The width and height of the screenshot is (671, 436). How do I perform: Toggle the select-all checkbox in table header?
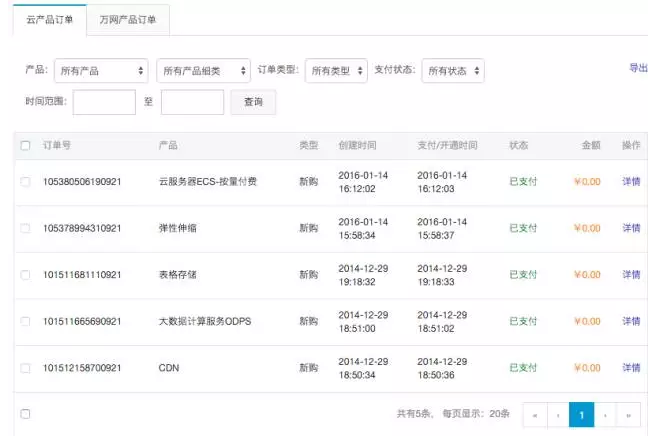(x=25, y=146)
